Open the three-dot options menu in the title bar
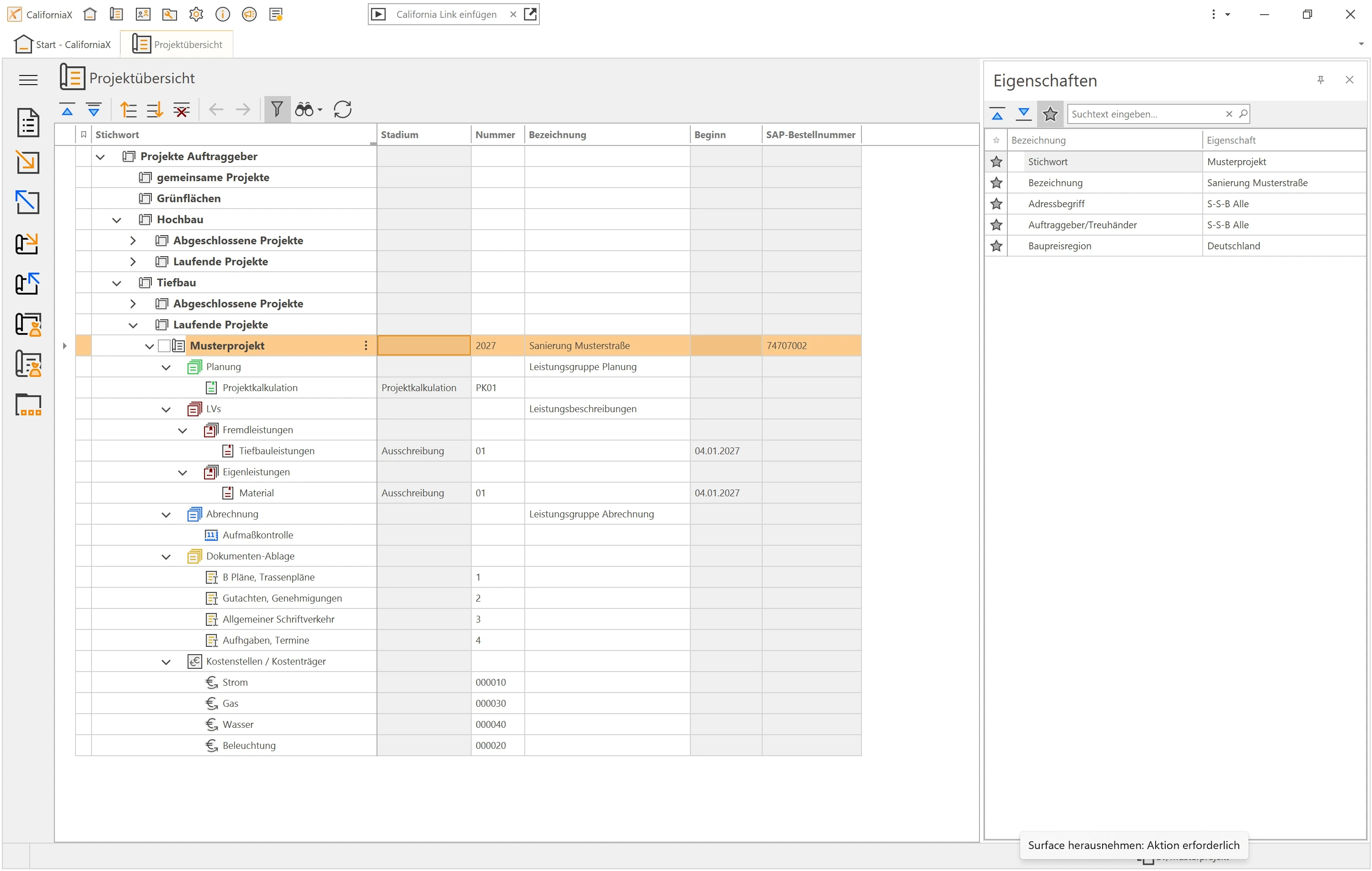The width and height of the screenshot is (1372, 871). pyautogui.click(x=1214, y=14)
